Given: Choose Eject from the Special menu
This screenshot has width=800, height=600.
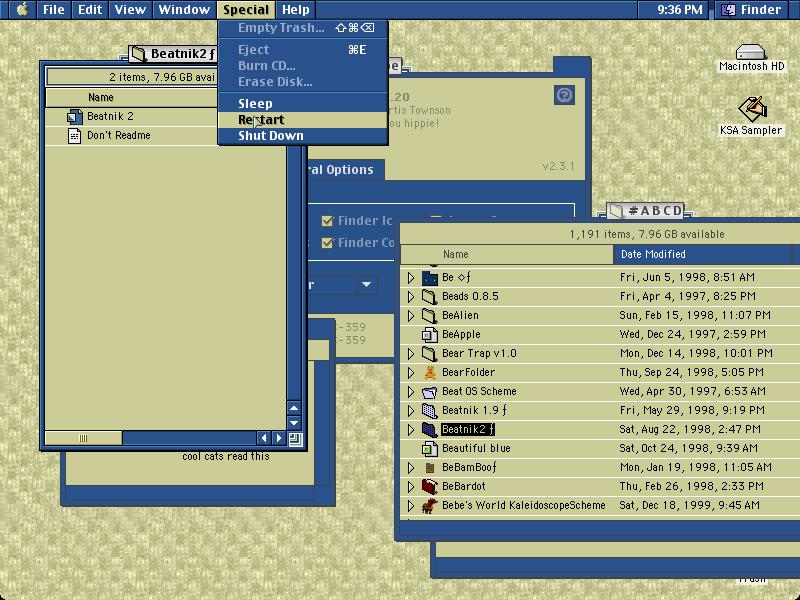Looking at the screenshot, I should tap(303, 49).
